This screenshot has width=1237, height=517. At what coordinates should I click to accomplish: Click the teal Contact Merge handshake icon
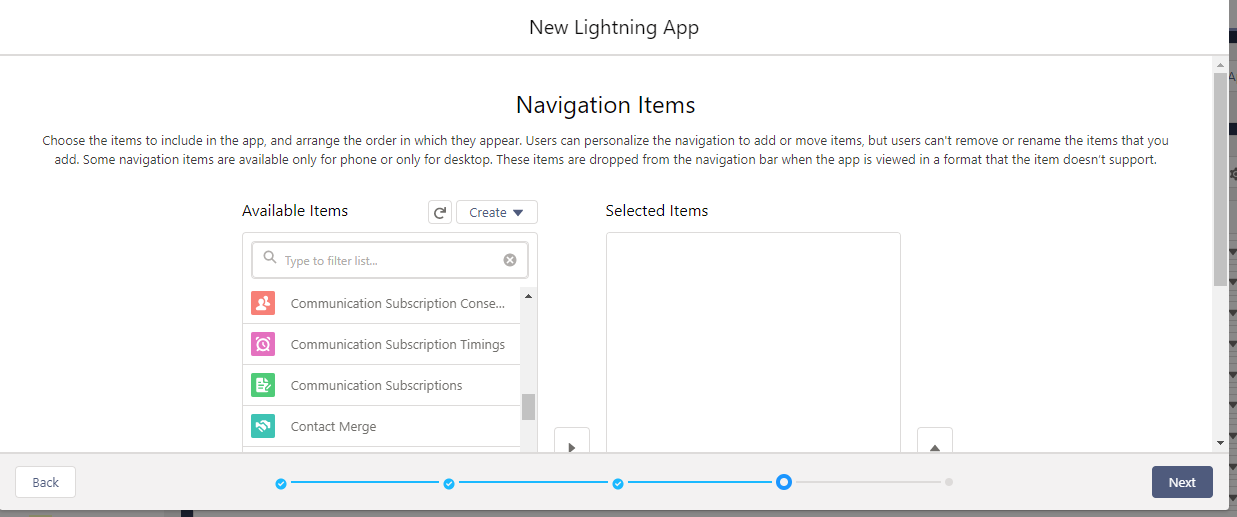point(262,426)
